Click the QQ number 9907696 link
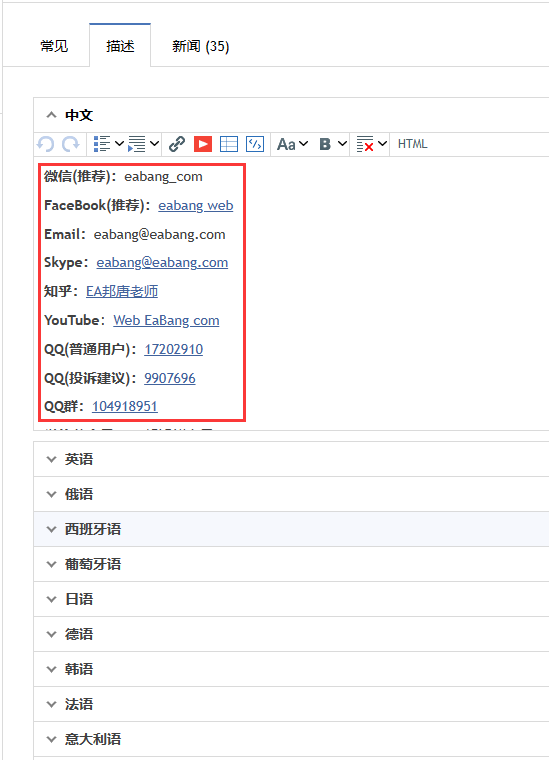Image resolution: width=549 pixels, height=760 pixels. click(170, 378)
